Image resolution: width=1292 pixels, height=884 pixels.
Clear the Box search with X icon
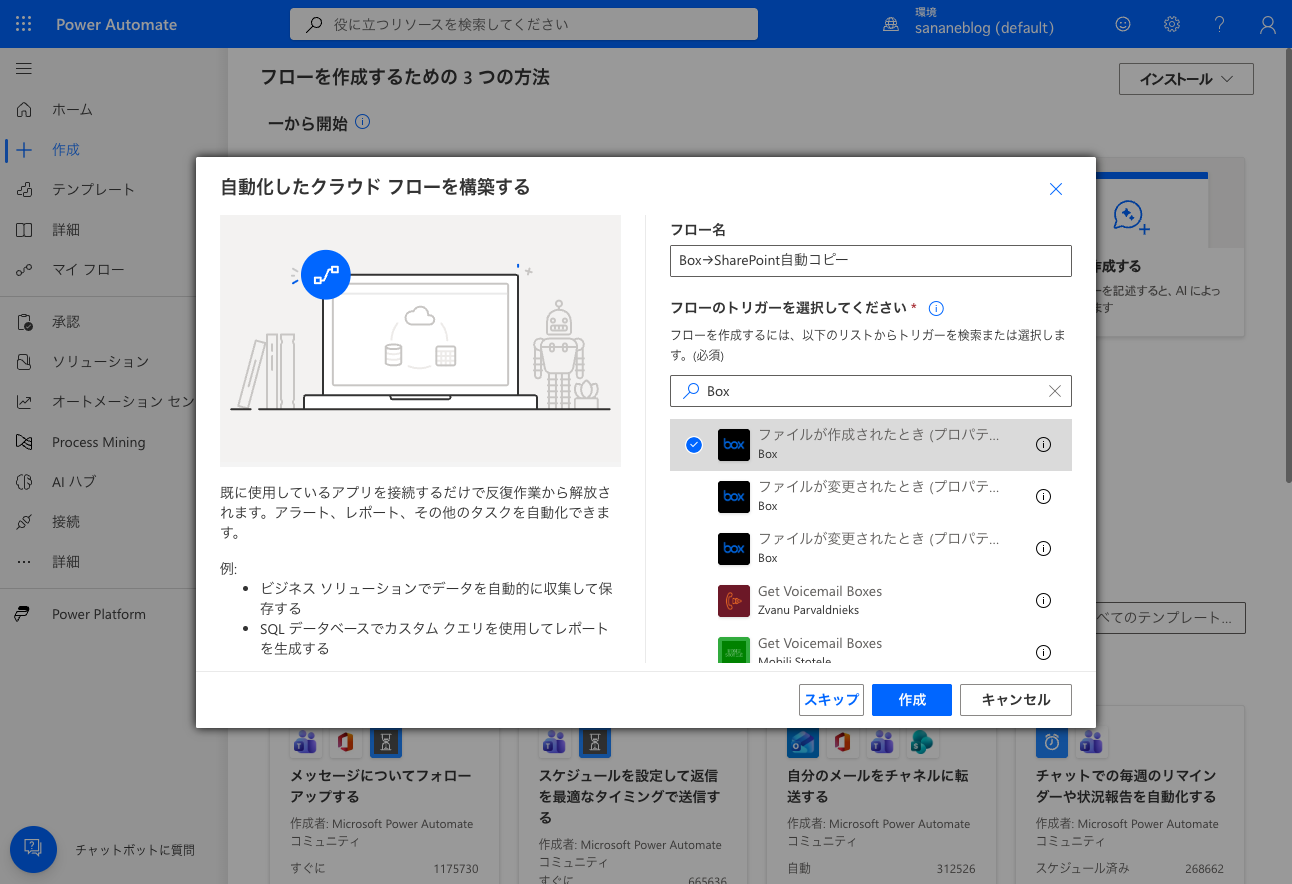click(x=1055, y=391)
